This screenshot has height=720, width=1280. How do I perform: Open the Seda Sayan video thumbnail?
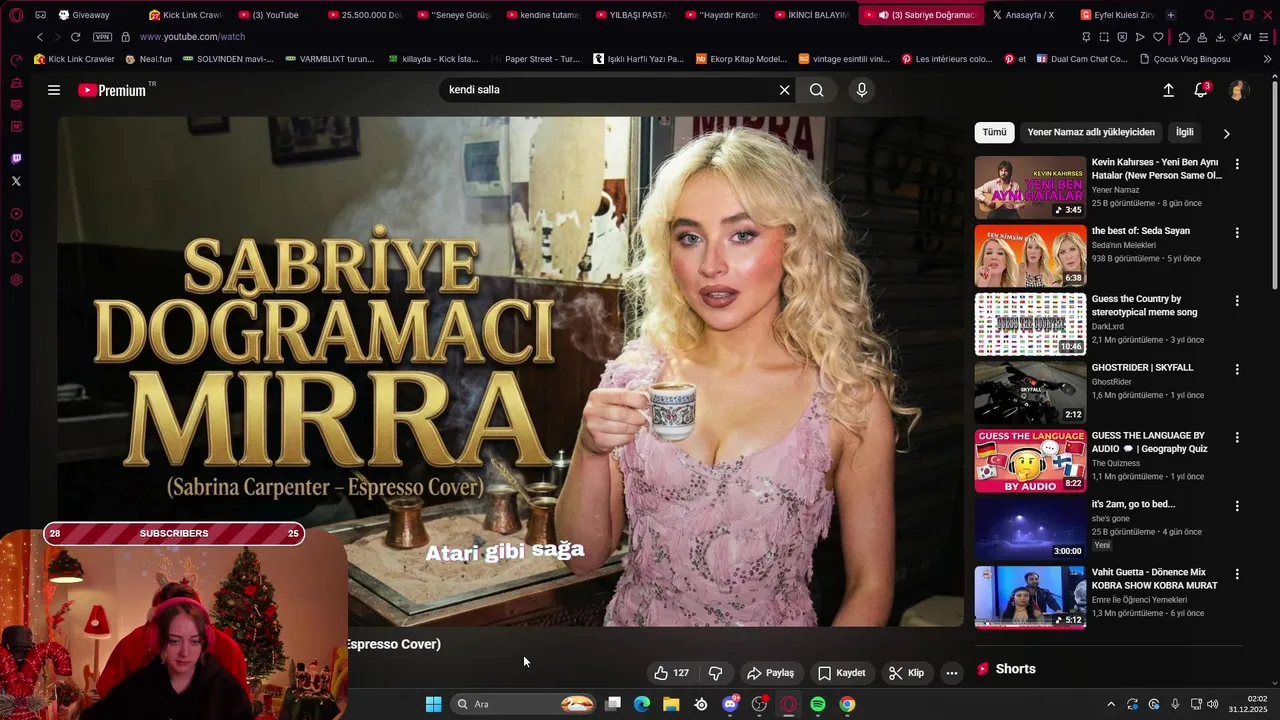(1030, 255)
